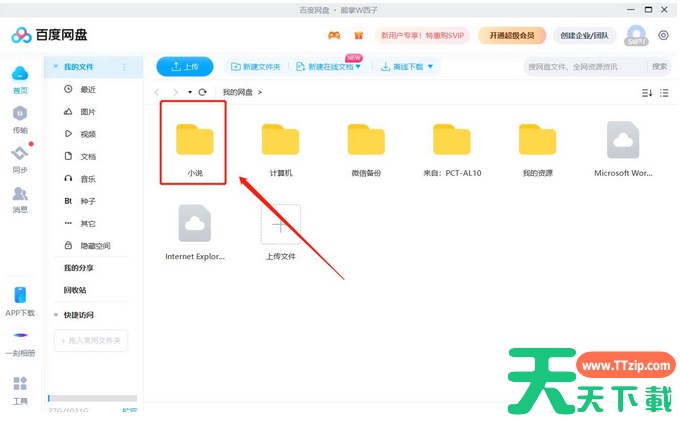The image size is (680, 421).
Task: Focus the 搜网盘文件 search field
Action: coord(585,67)
